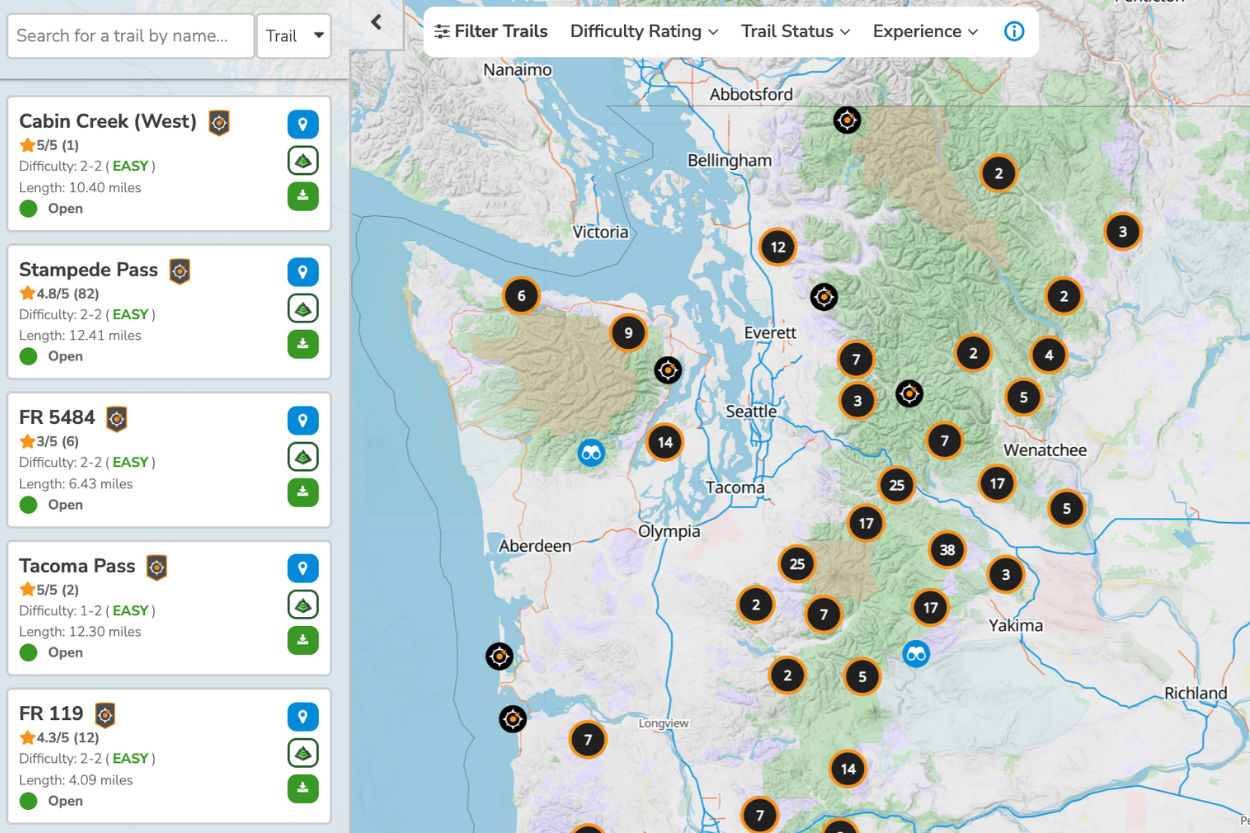Open the Cabin Creek (West) trail title
1250x833 pixels.
click(108, 121)
